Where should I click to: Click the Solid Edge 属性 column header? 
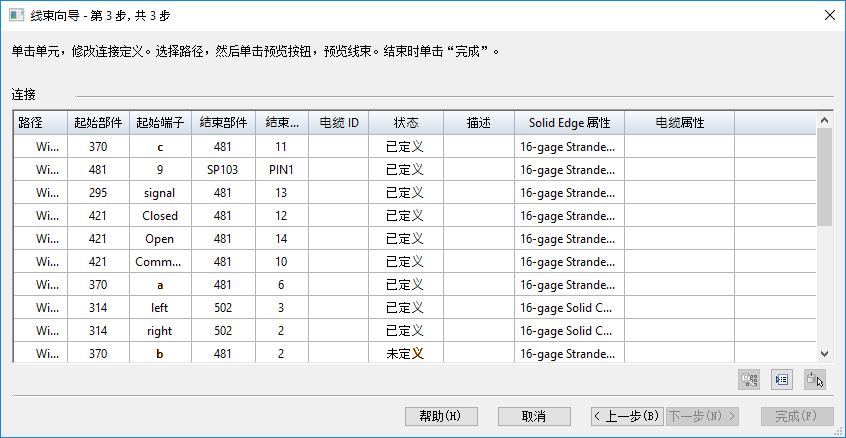[570, 123]
